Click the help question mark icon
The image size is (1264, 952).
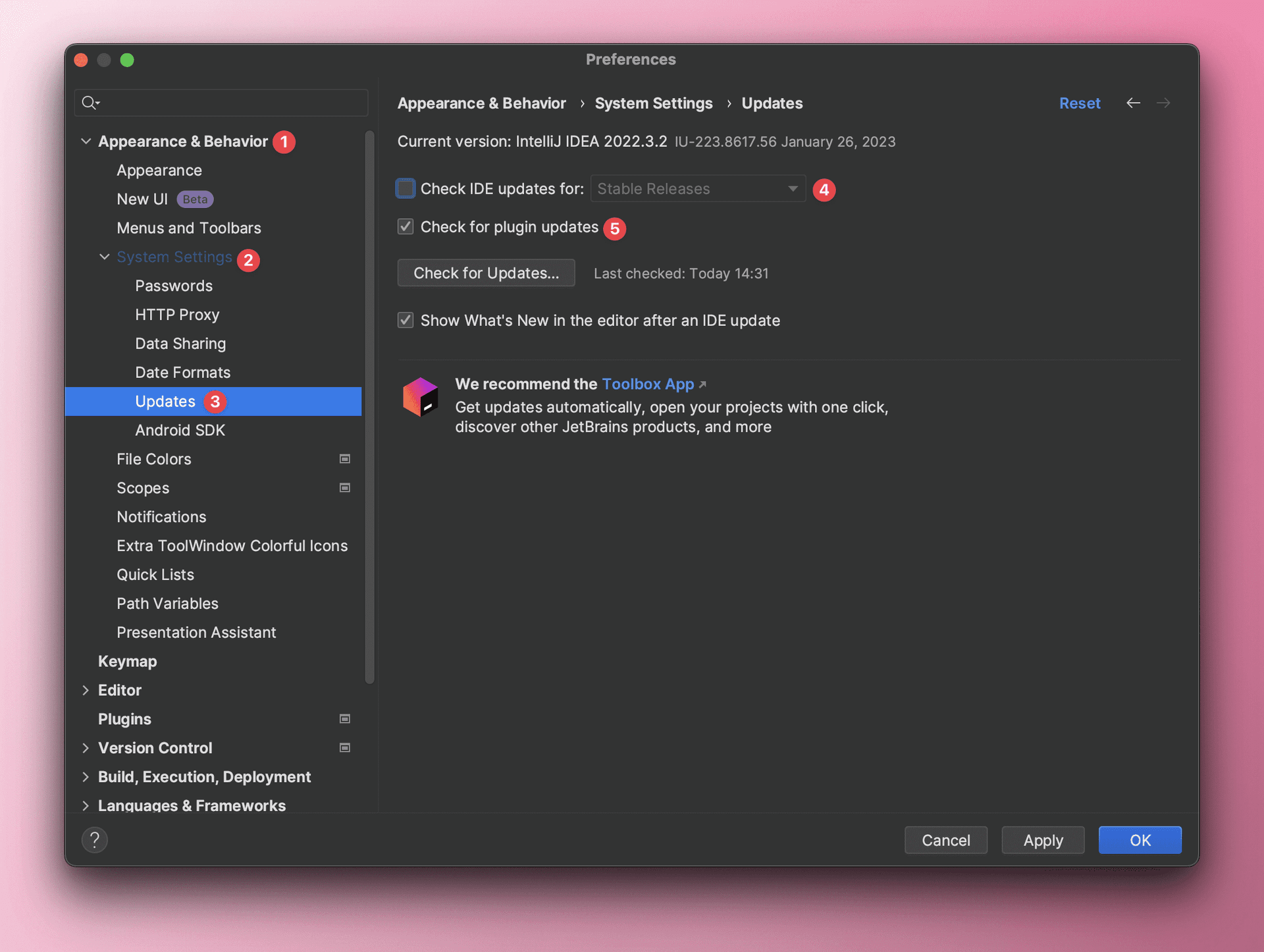pos(94,840)
